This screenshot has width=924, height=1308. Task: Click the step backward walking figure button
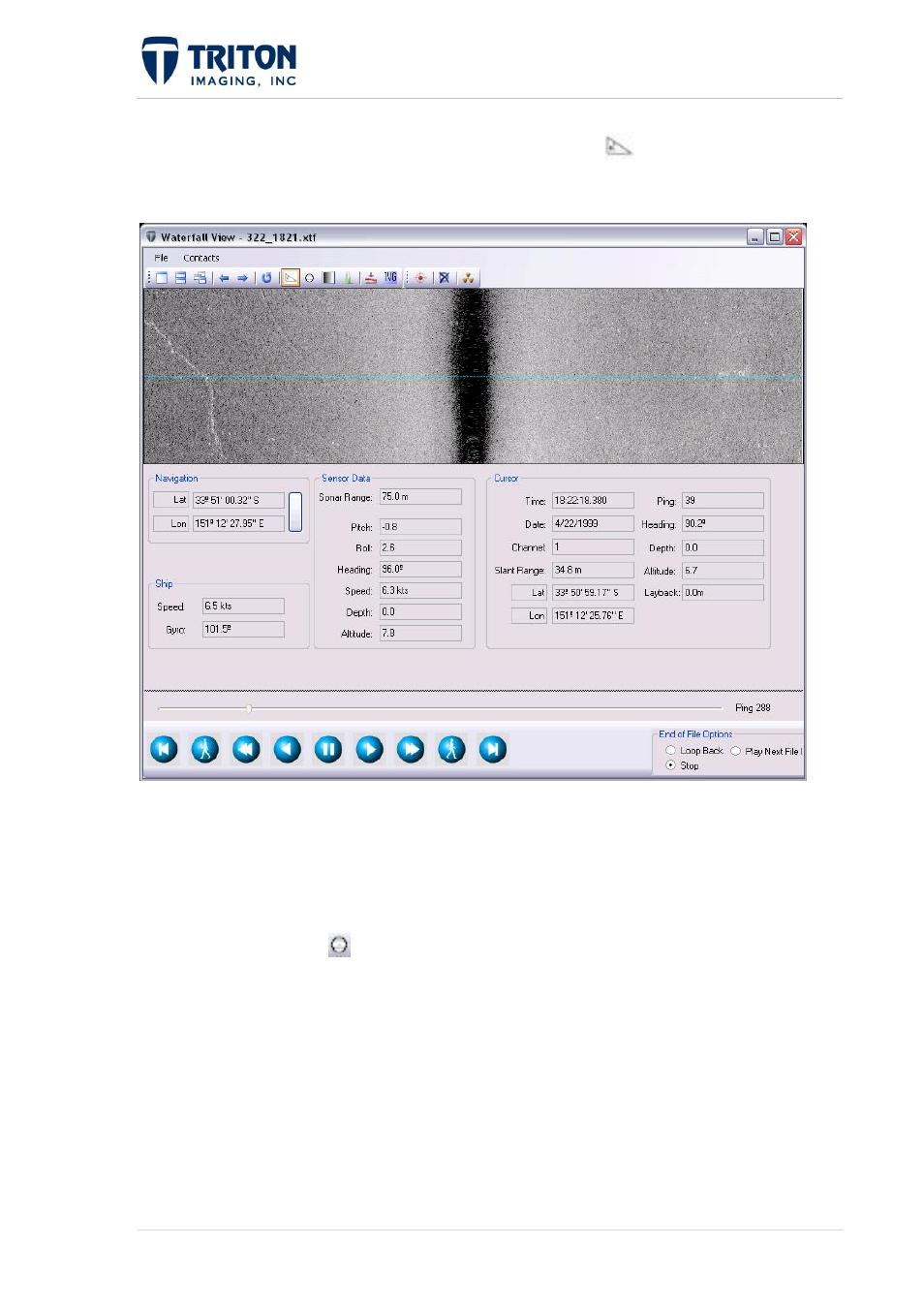pyautogui.click(x=205, y=749)
